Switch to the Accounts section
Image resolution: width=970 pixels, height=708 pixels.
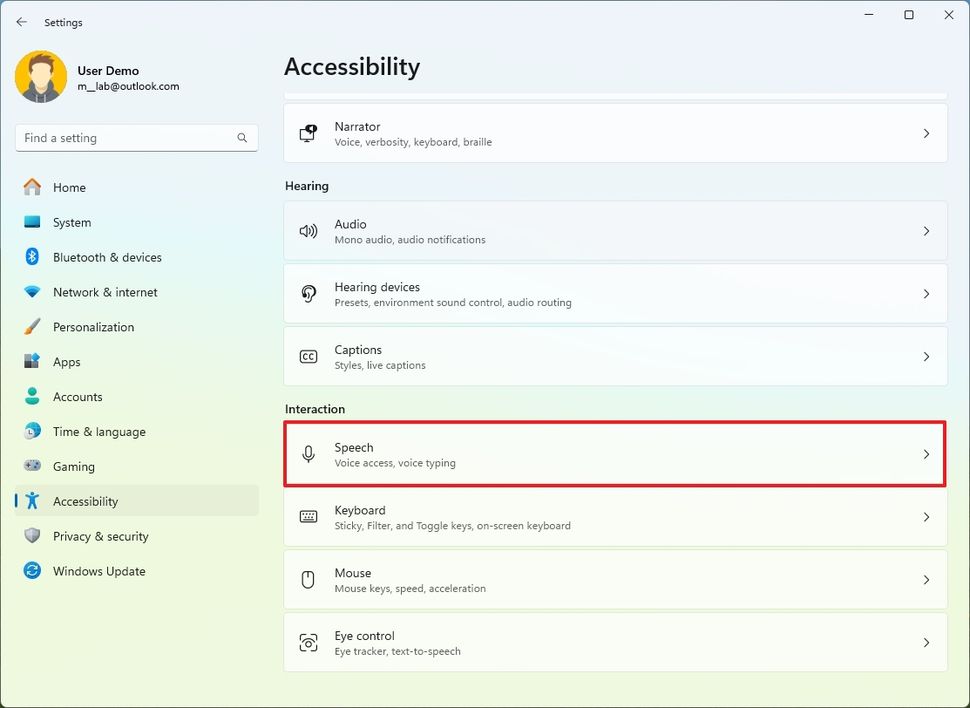click(78, 396)
